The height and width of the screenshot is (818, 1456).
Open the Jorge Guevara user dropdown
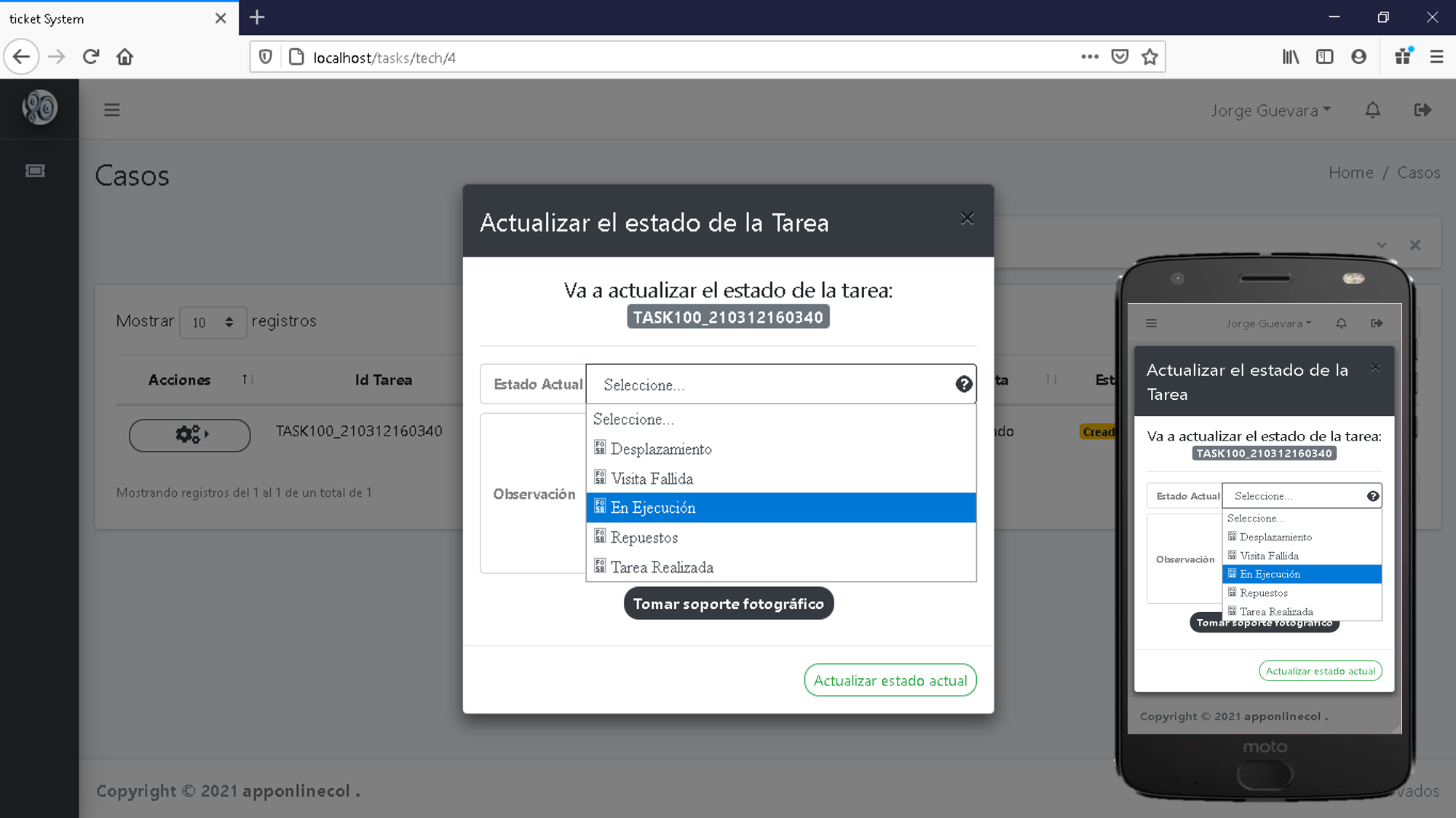tap(1270, 111)
